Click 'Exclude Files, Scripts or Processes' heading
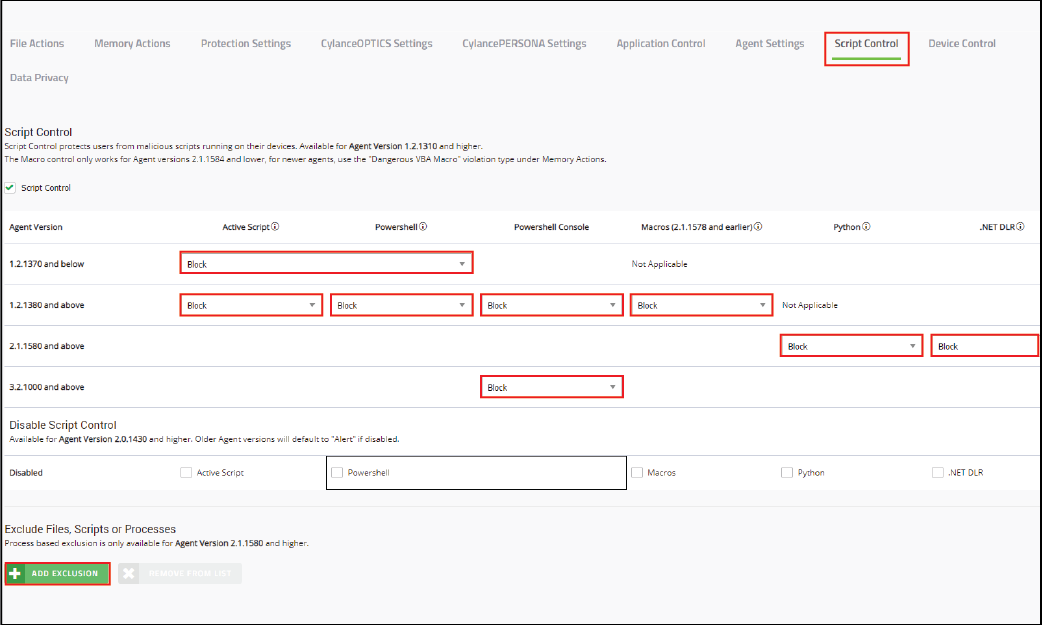 point(90,529)
